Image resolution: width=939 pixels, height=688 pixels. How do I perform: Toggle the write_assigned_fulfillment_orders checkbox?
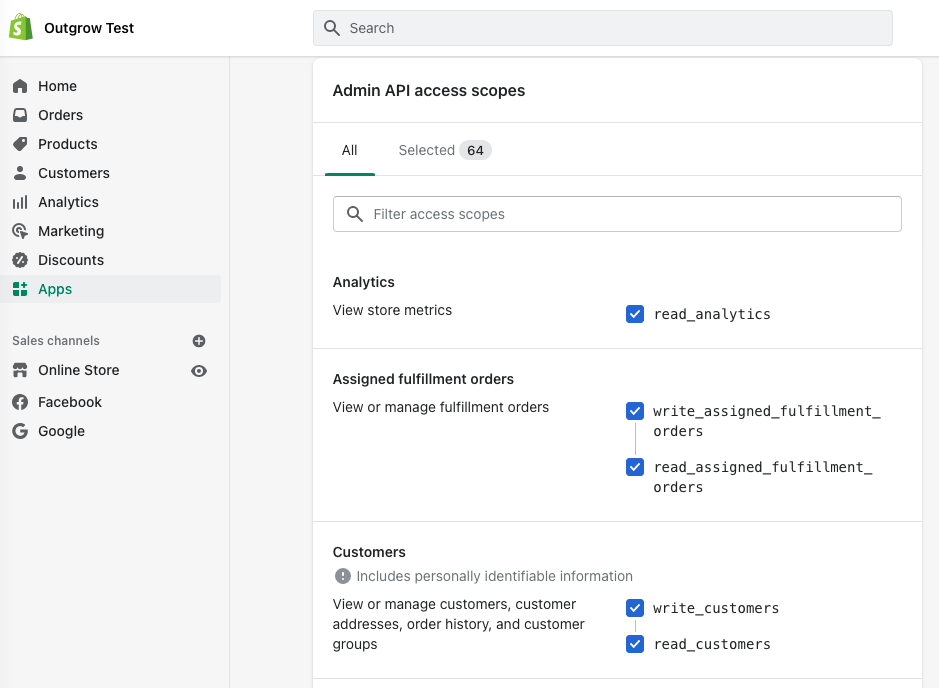(x=635, y=411)
